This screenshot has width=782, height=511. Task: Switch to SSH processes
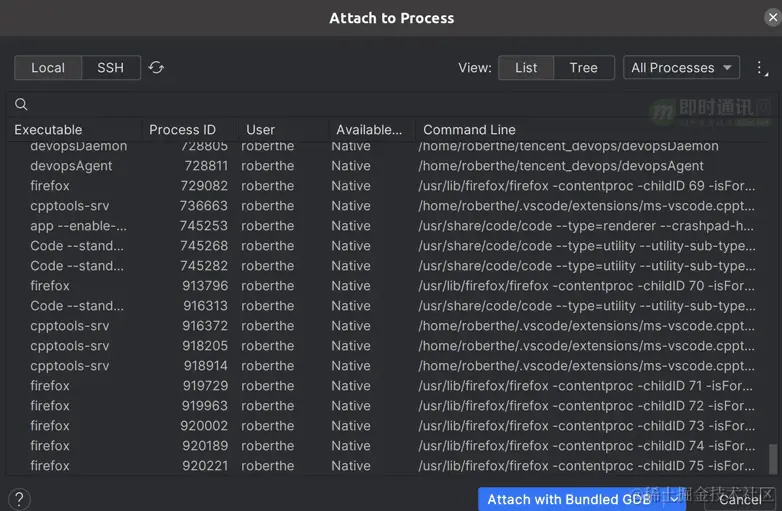click(110, 68)
